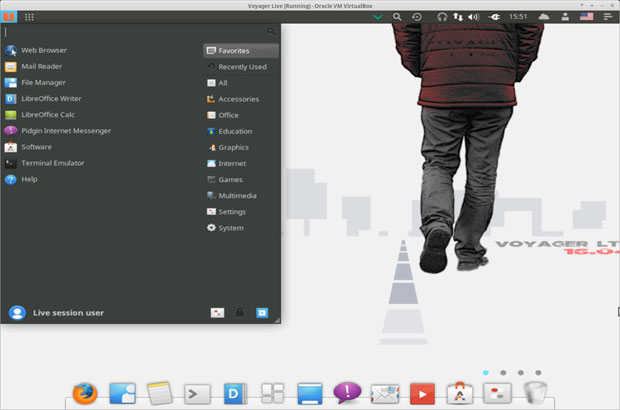Click the menu resize grip corner

tap(277, 320)
